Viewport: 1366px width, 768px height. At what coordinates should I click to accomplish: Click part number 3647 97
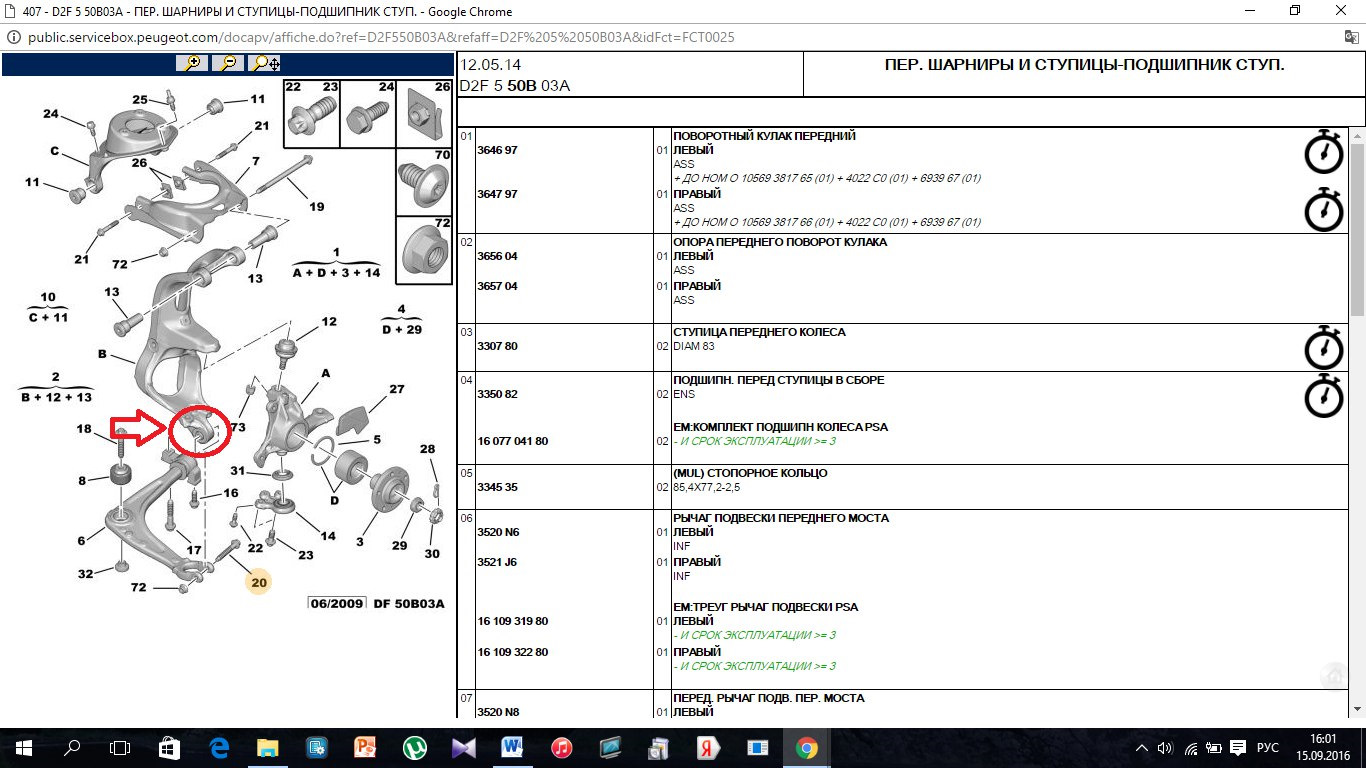point(497,194)
